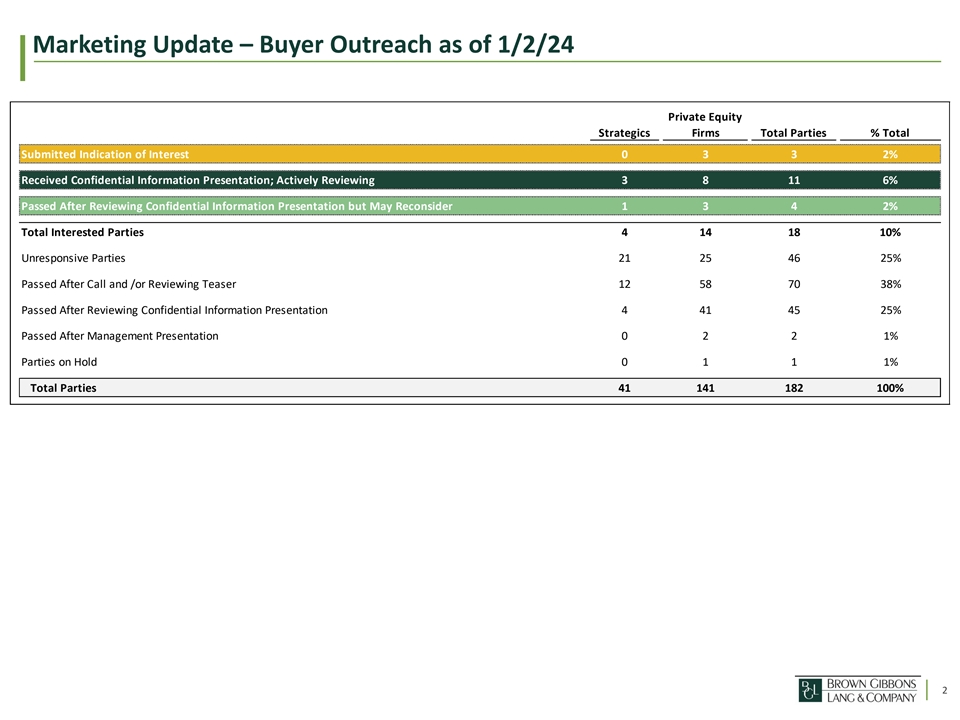Click the % Total column header
This screenshot has width=960, height=720.
coord(889,133)
